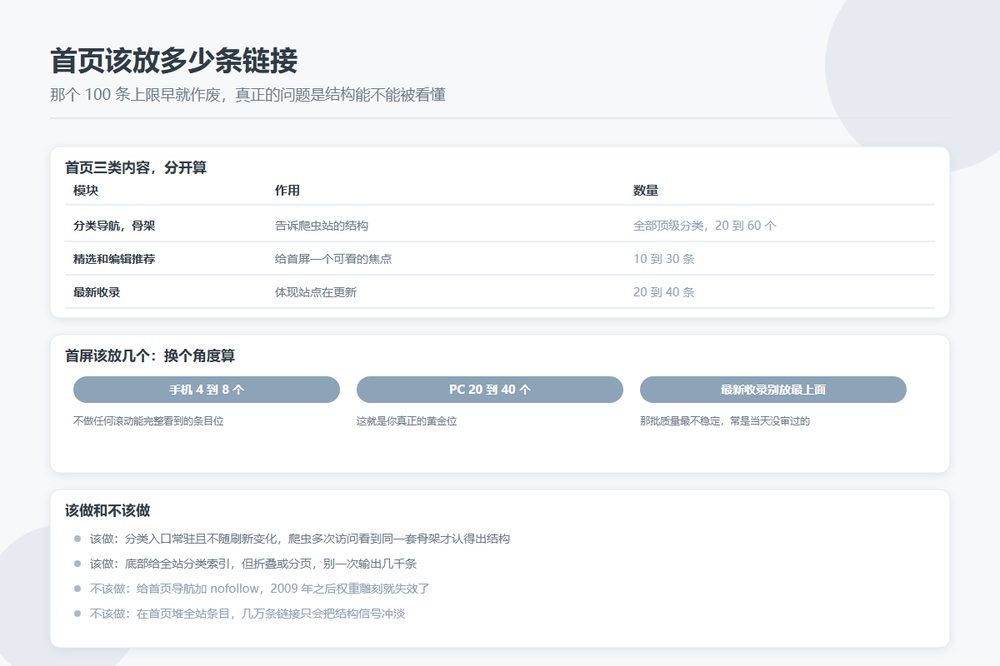Select the 分类导航，骨架 row label

pyautogui.click(x=114, y=226)
